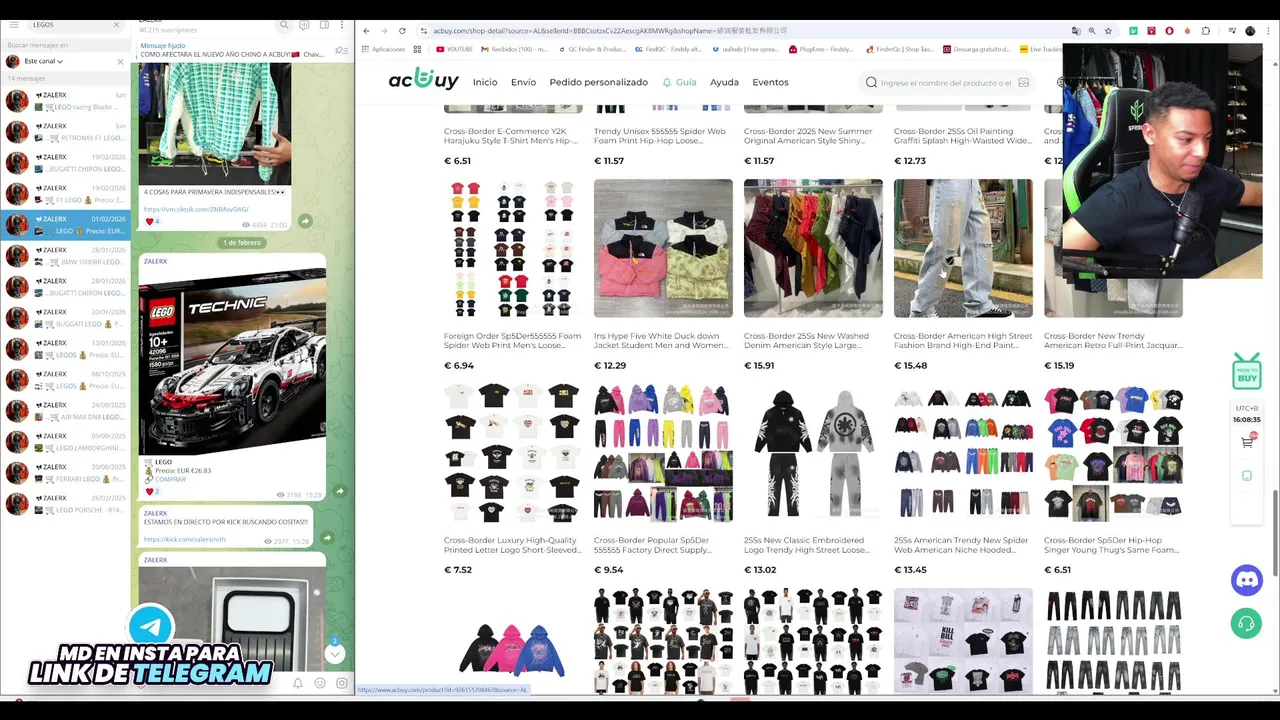1280x720 pixels.
Task: Open the New Classic Embroidered Logo tracksuit
Action: (x=813, y=480)
